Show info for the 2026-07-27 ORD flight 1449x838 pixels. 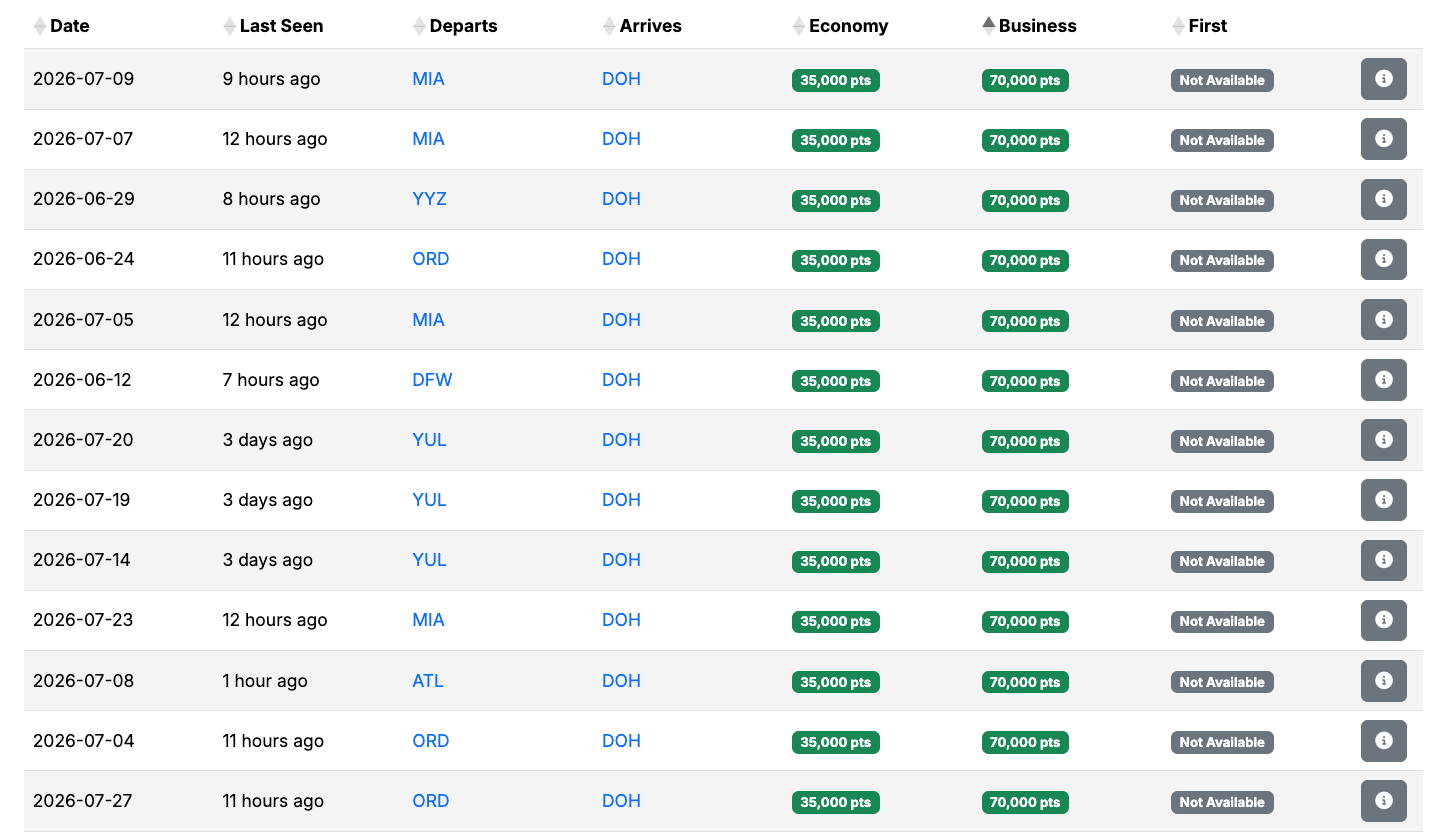click(x=1383, y=801)
